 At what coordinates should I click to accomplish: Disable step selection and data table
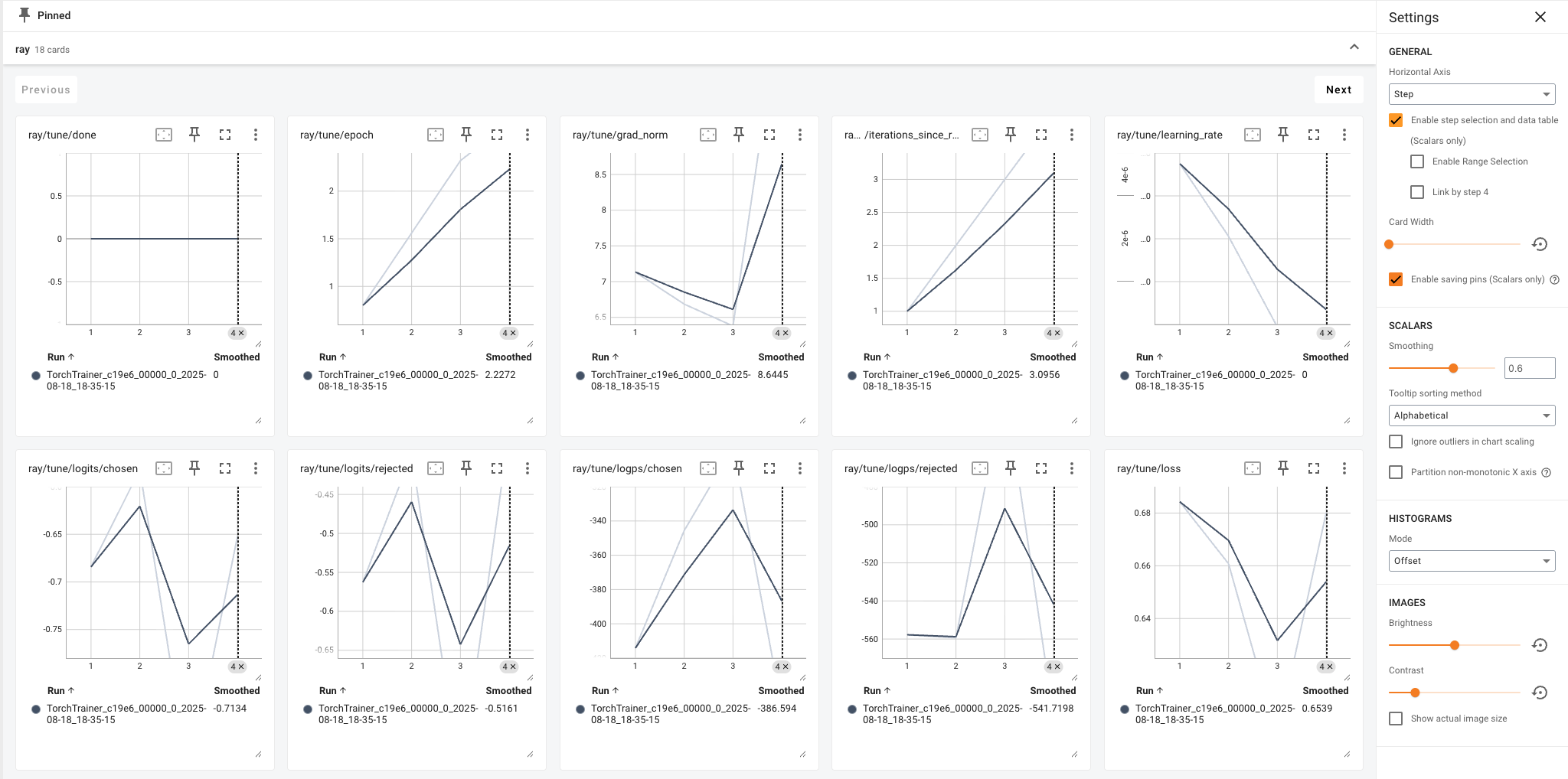click(x=1396, y=120)
